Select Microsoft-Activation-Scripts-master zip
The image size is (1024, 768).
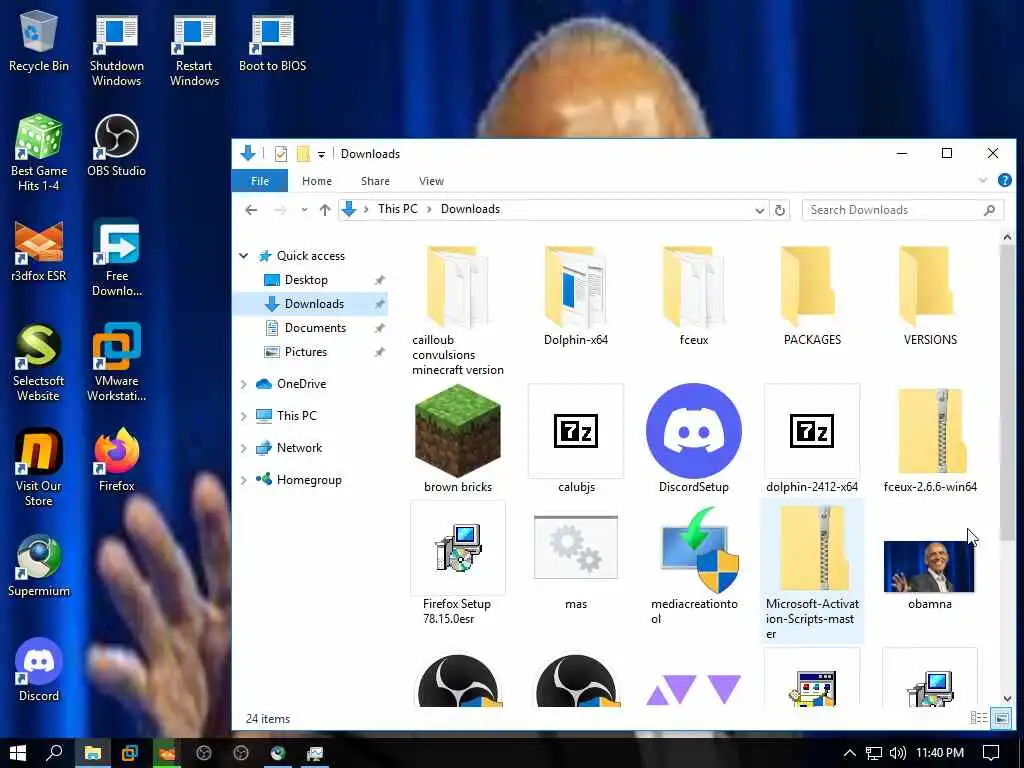[x=812, y=571]
